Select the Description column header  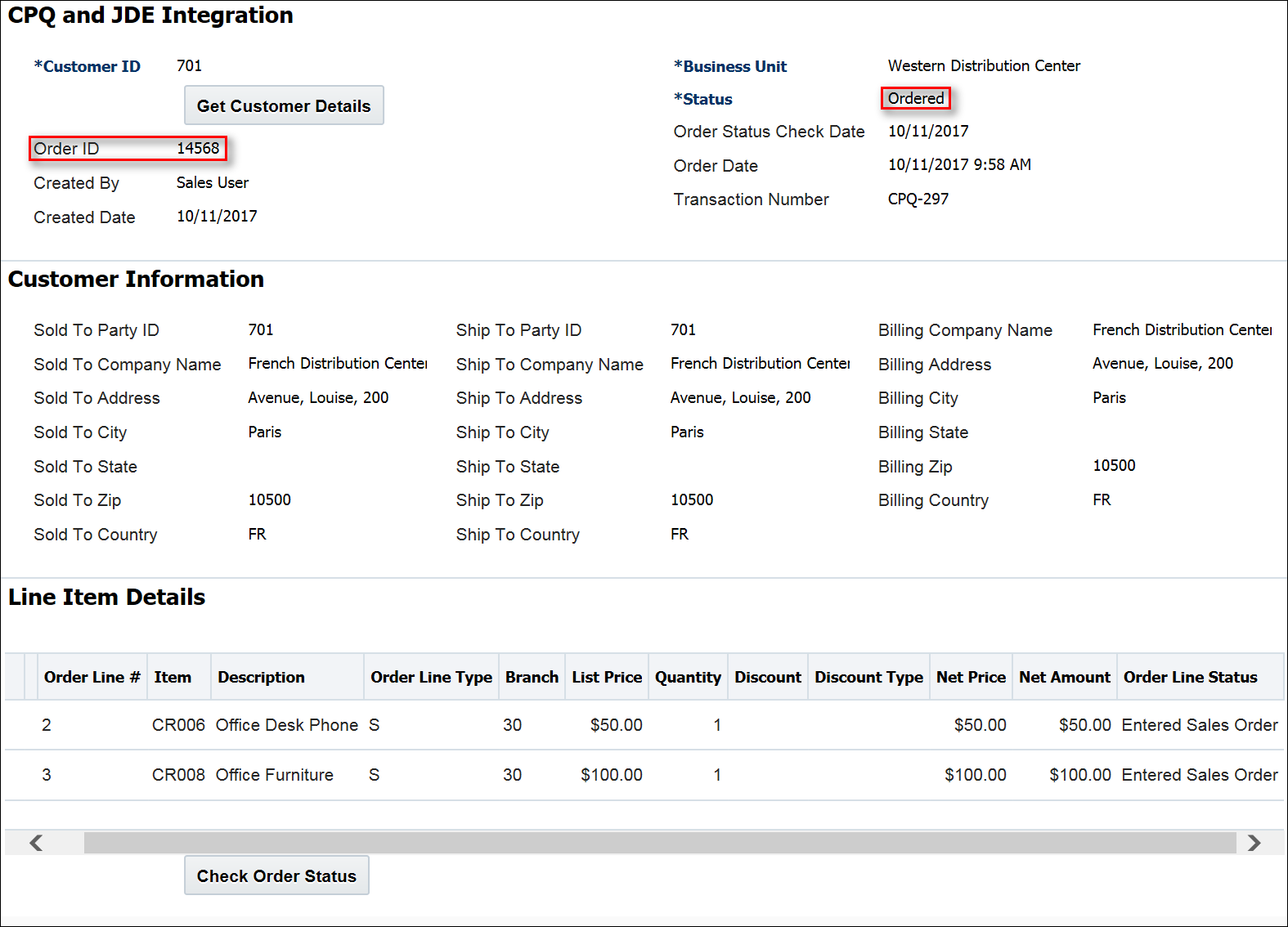[261, 677]
